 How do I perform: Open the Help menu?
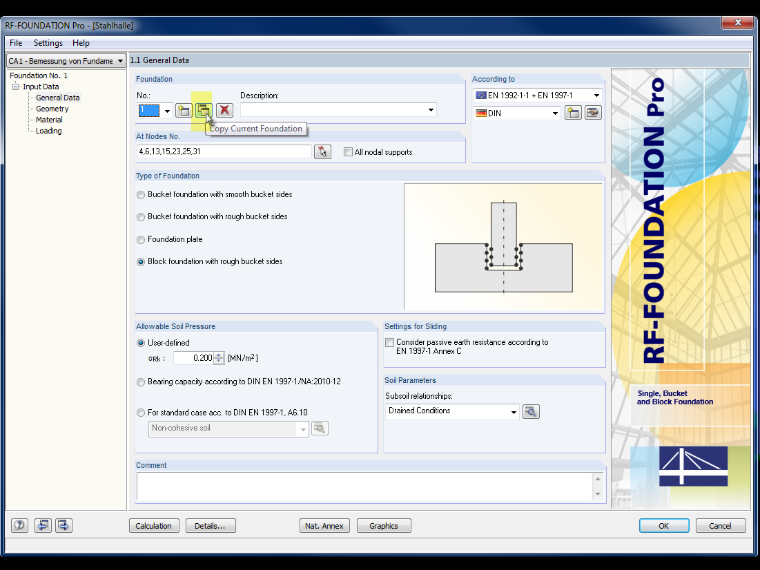pos(81,43)
